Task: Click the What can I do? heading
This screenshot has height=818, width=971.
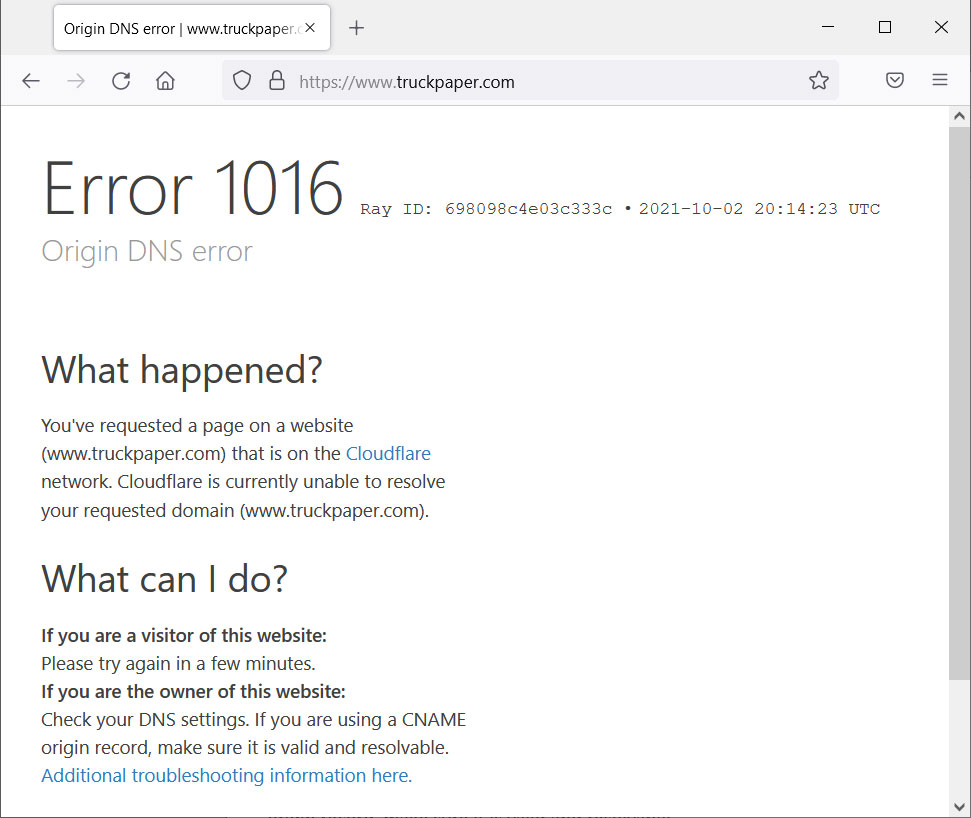Action: (x=165, y=578)
